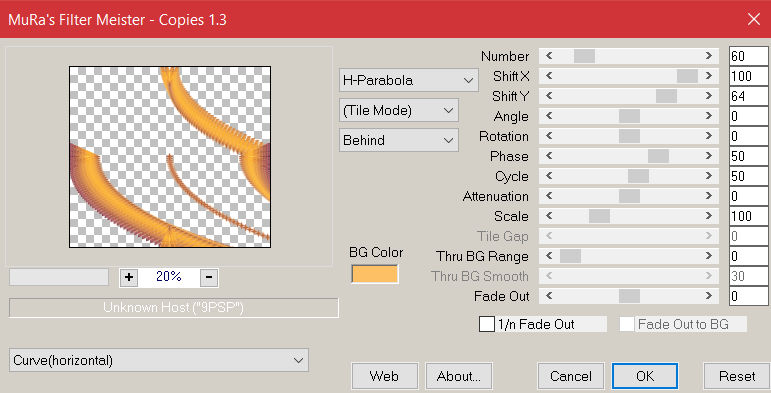Click the About... button

coord(459,376)
